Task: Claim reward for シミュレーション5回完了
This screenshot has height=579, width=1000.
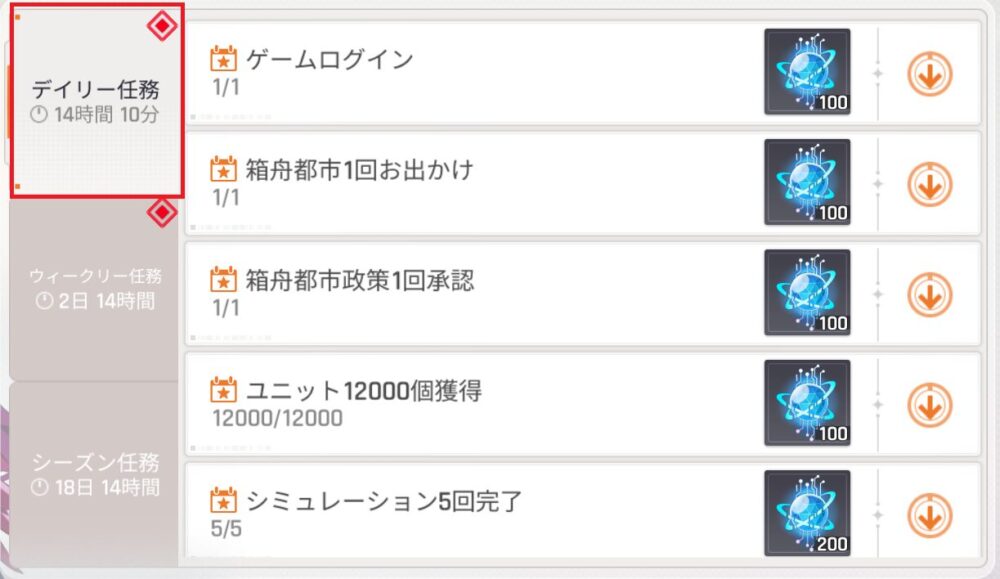Action: [x=929, y=515]
